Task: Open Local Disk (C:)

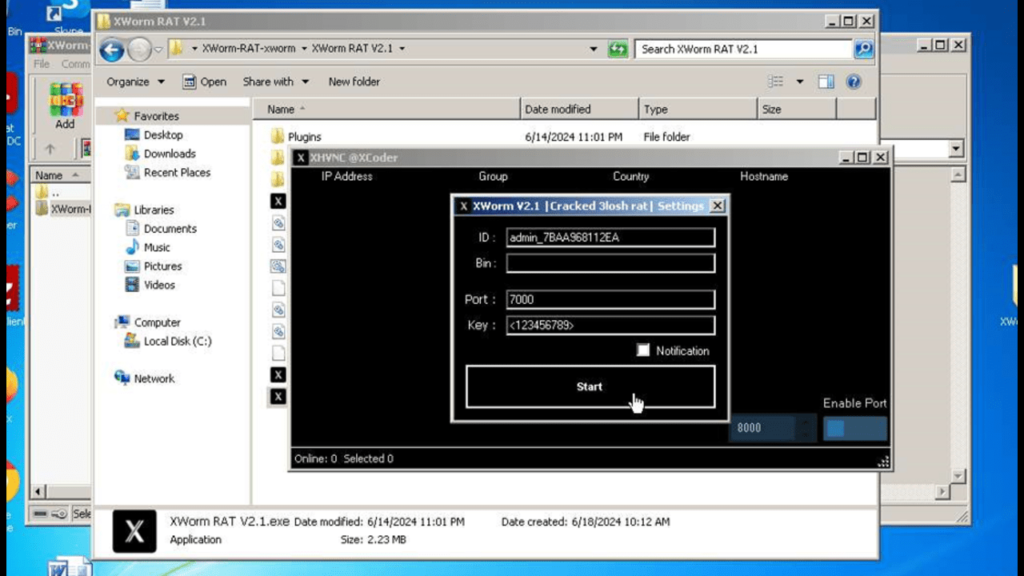Action: 177,341
